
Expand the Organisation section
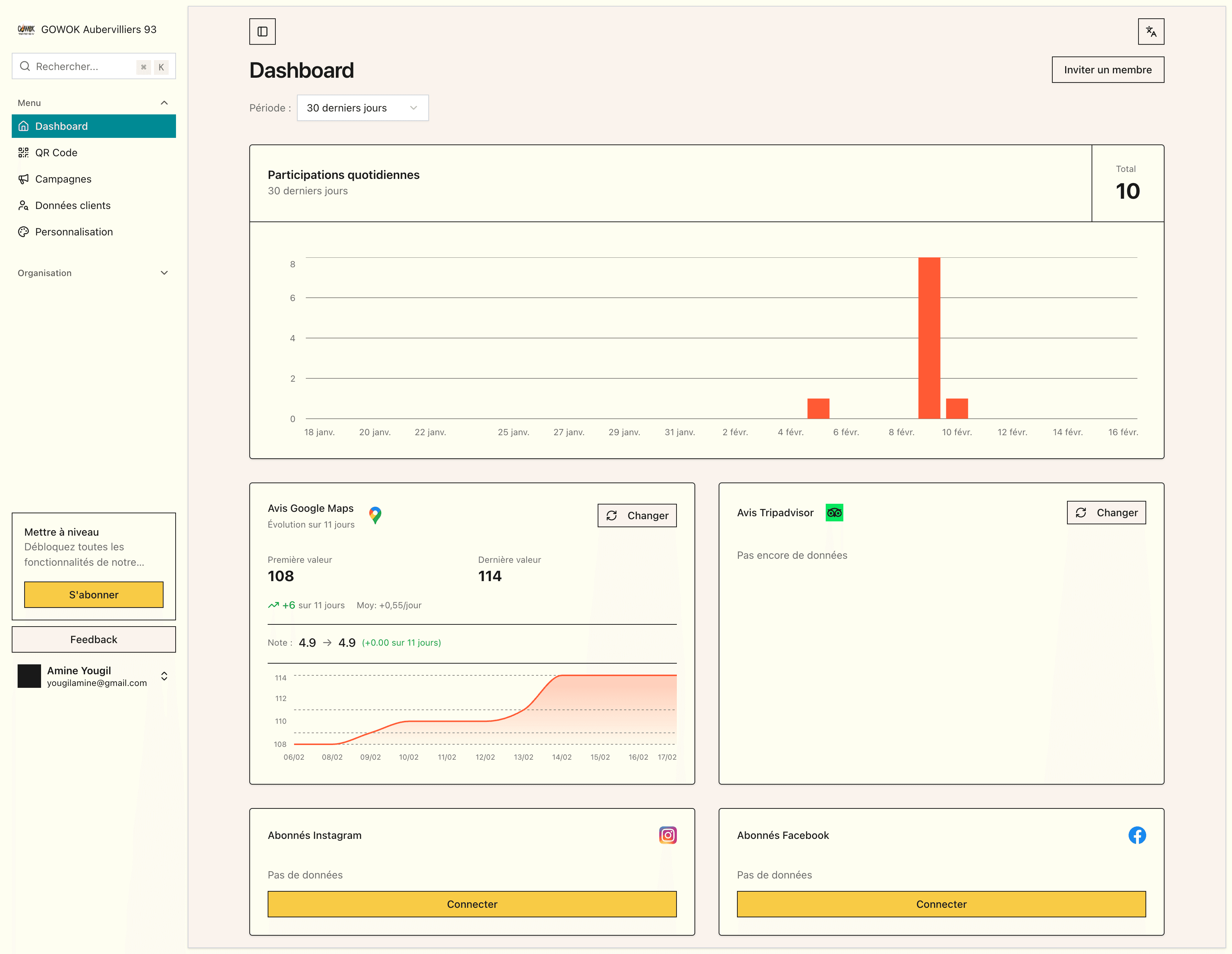pyautogui.click(x=164, y=273)
